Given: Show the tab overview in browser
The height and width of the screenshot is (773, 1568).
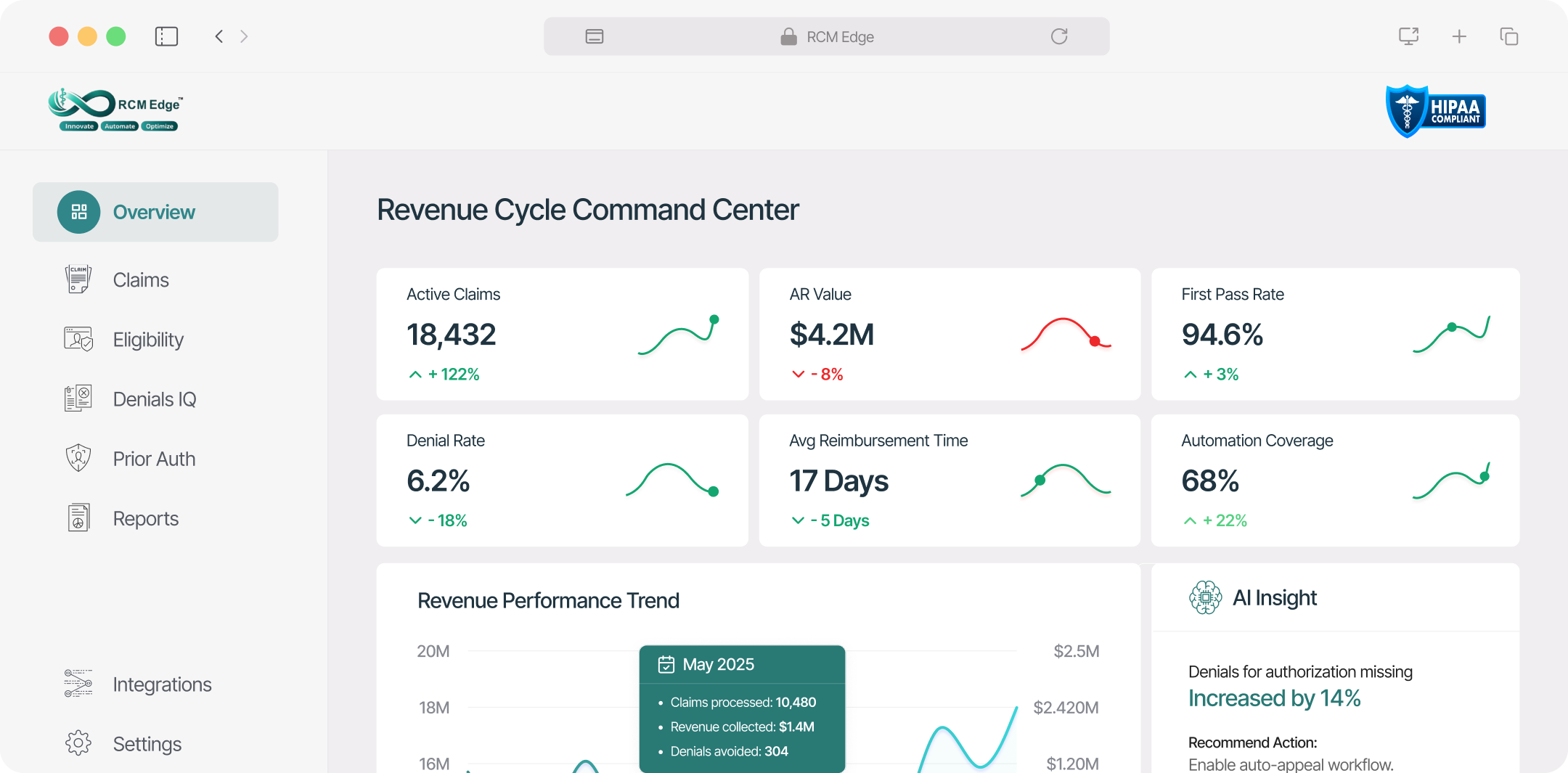Looking at the screenshot, I should click(x=1509, y=36).
